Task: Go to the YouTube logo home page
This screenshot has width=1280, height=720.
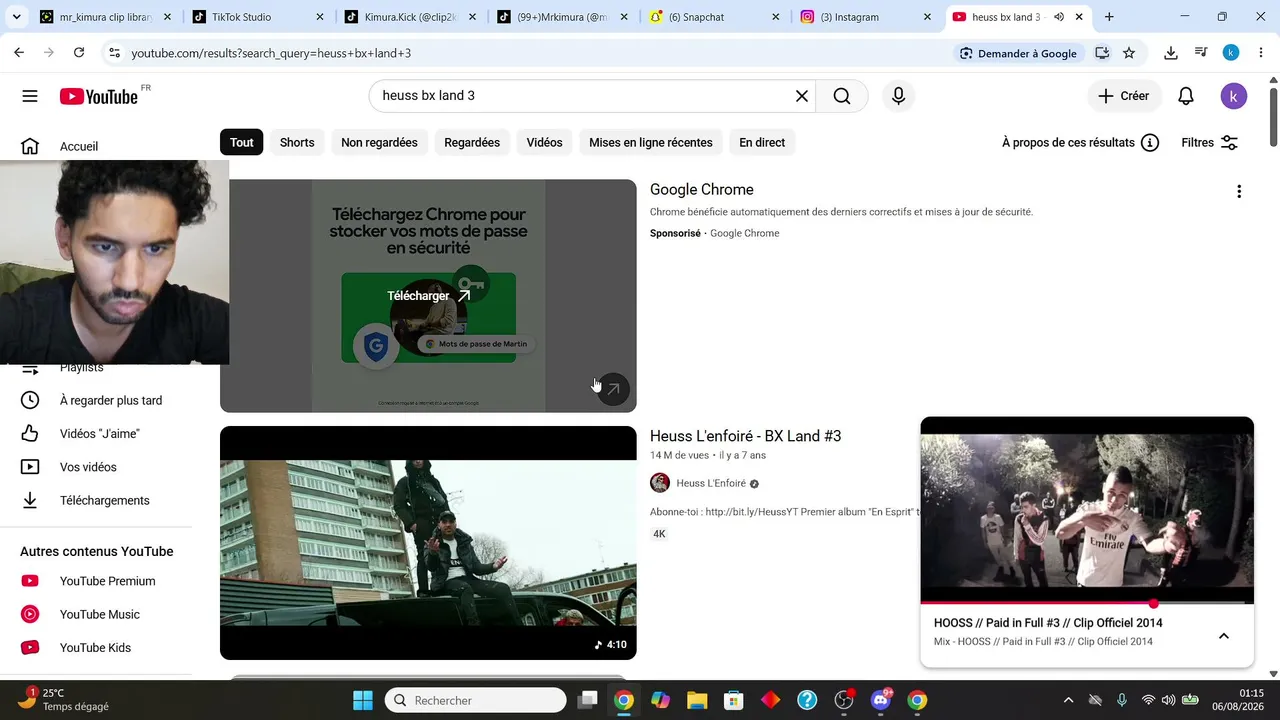Action: coord(98,96)
